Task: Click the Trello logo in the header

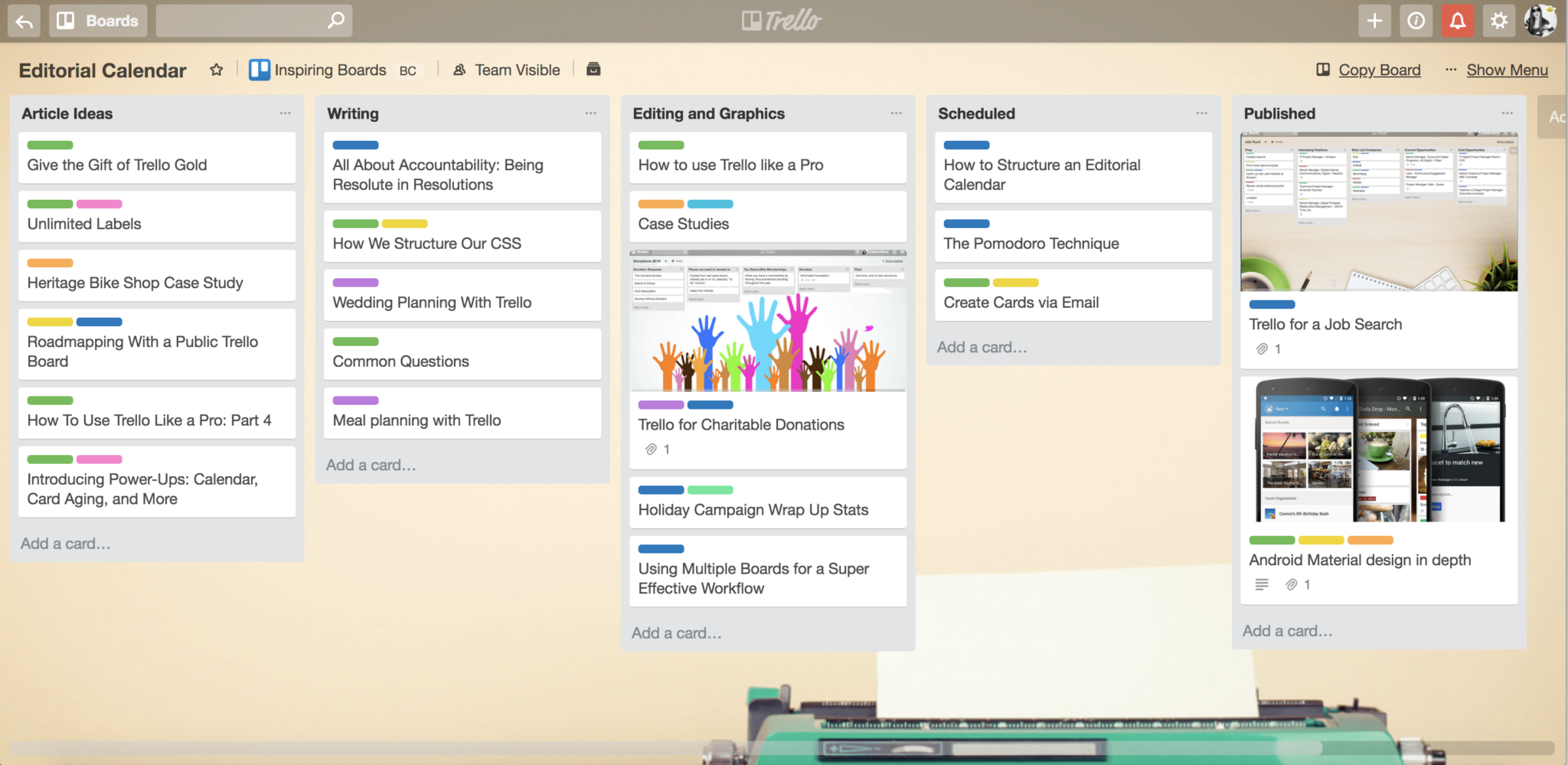Action: pos(780,21)
